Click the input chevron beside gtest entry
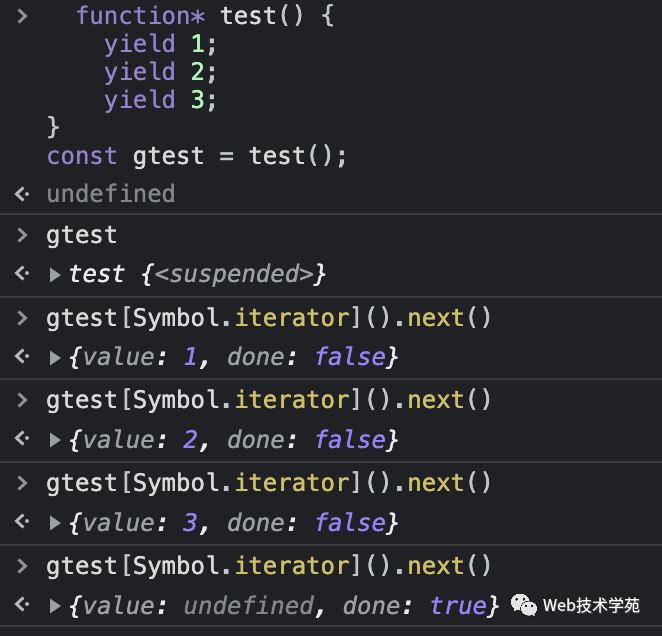662x636 pixels. (x=22, y=236)
